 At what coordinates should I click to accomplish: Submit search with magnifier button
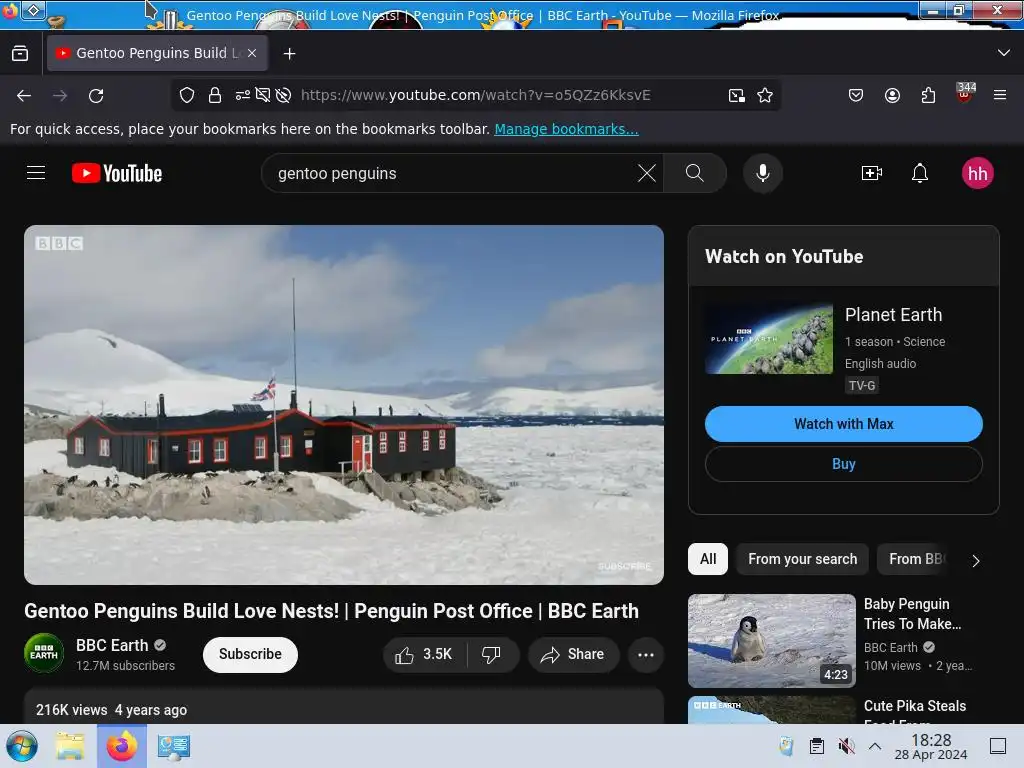[695, 173]
